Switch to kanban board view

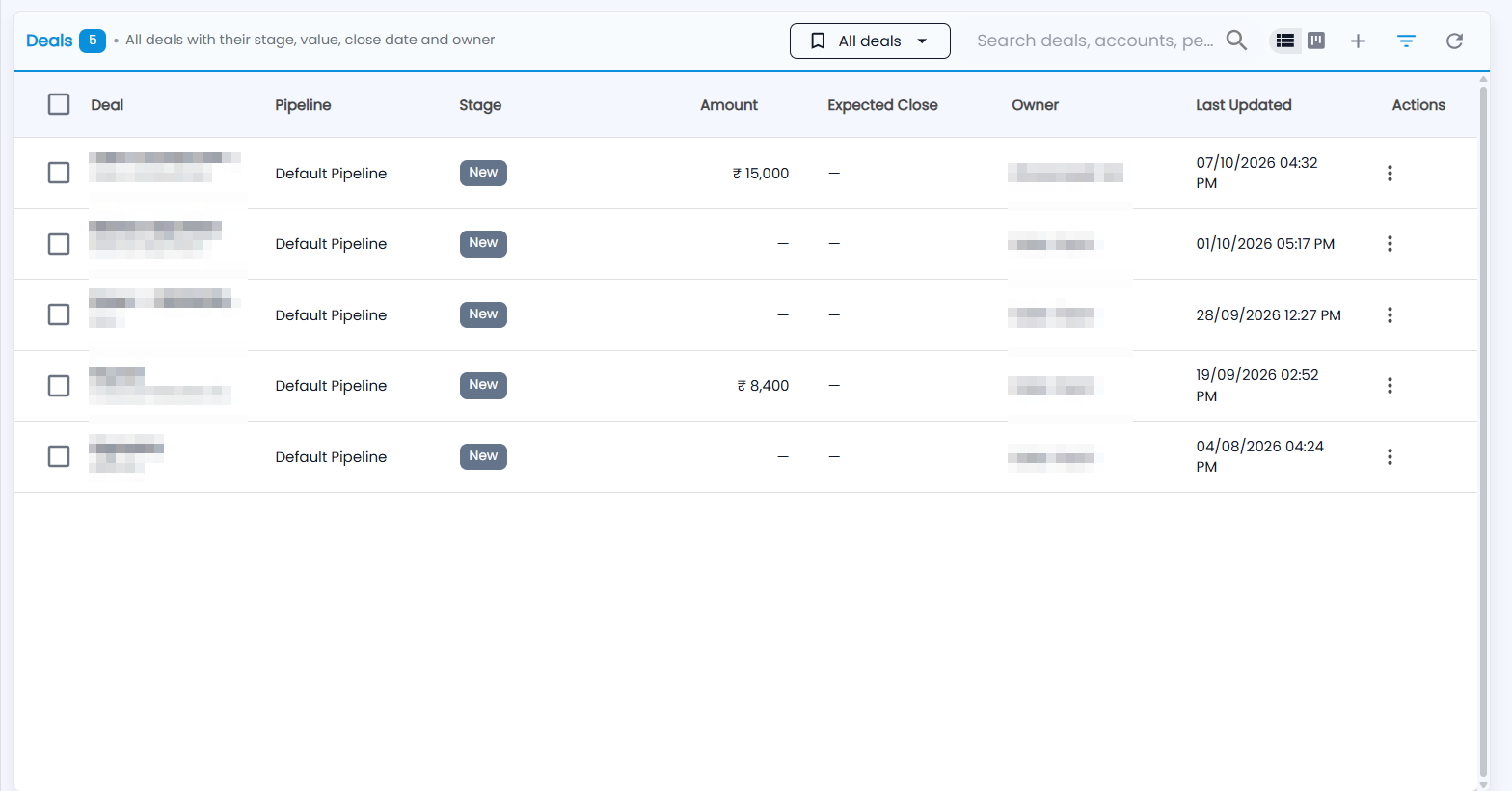click(x=1316, y=41)
